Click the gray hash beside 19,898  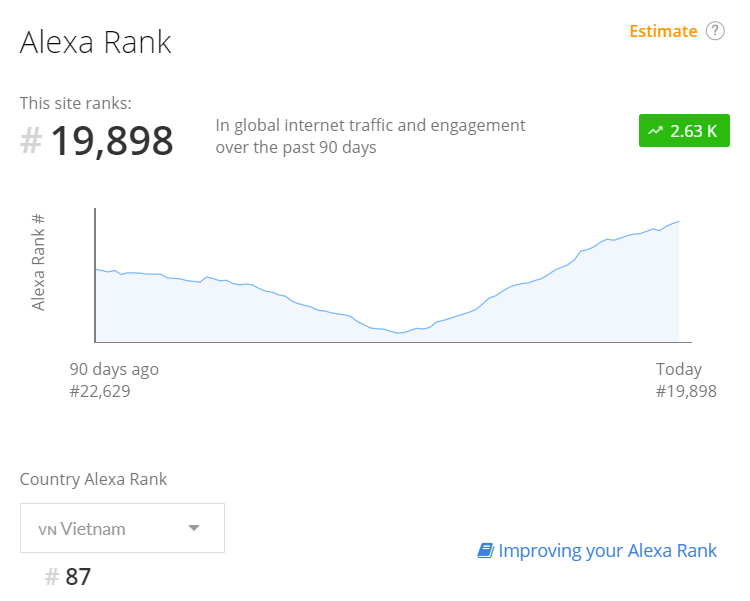(31, 141)
